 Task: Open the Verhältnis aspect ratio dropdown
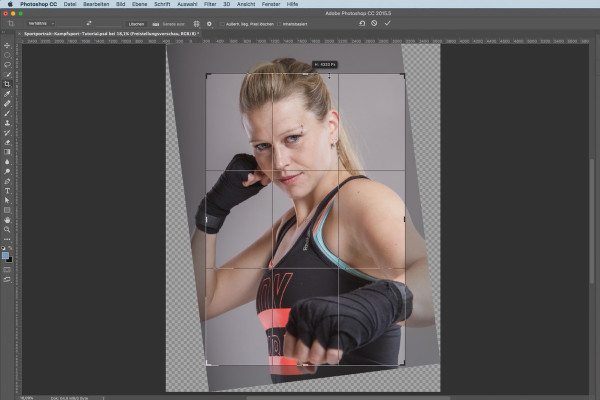pos(41,23)
